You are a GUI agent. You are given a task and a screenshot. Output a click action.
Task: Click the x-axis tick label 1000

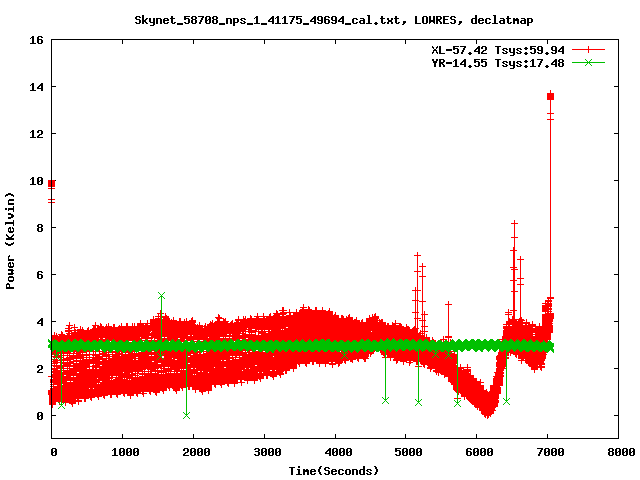pos(125,452)
